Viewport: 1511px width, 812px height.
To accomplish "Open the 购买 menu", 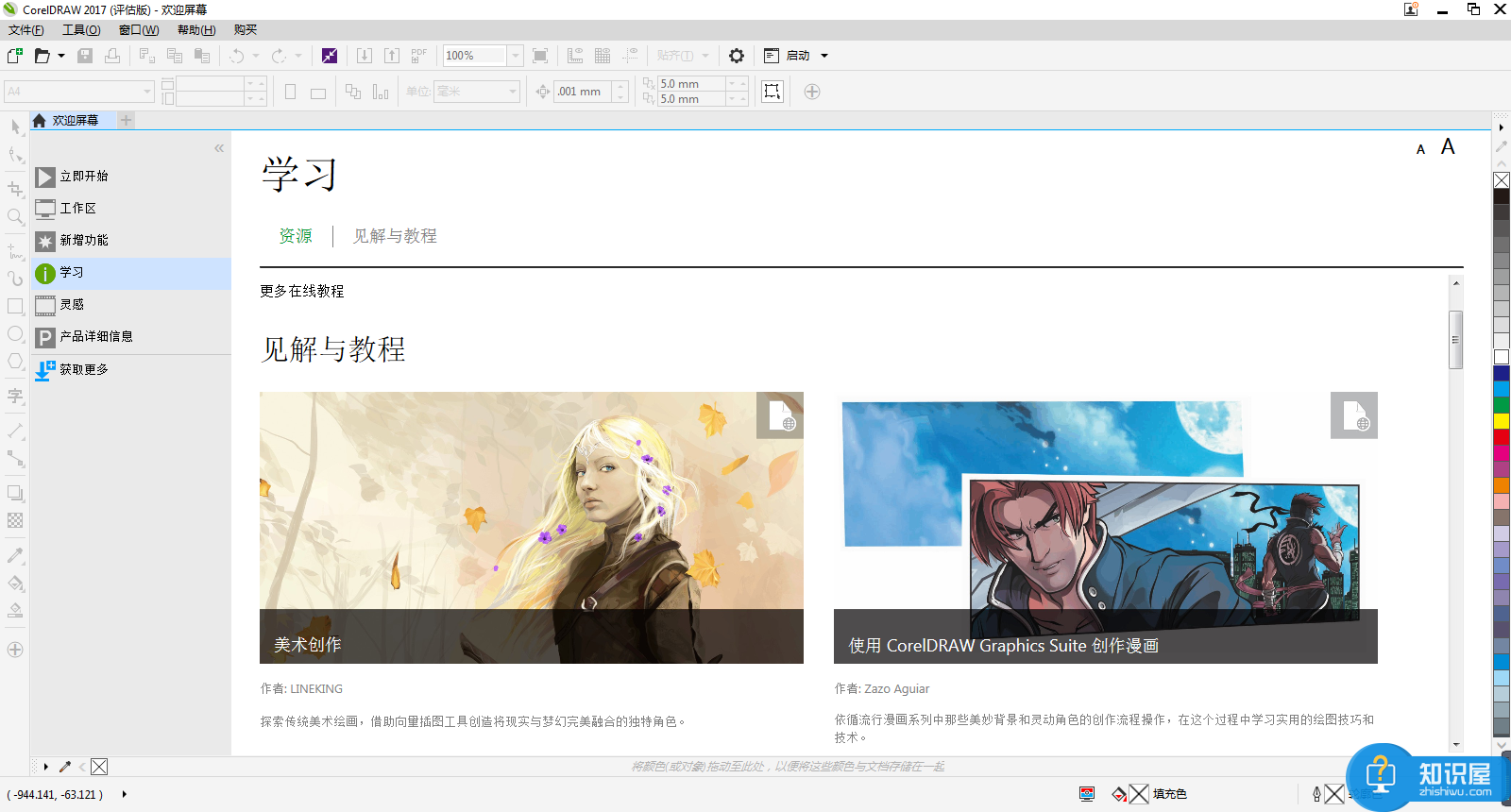I will click(246, 30).
